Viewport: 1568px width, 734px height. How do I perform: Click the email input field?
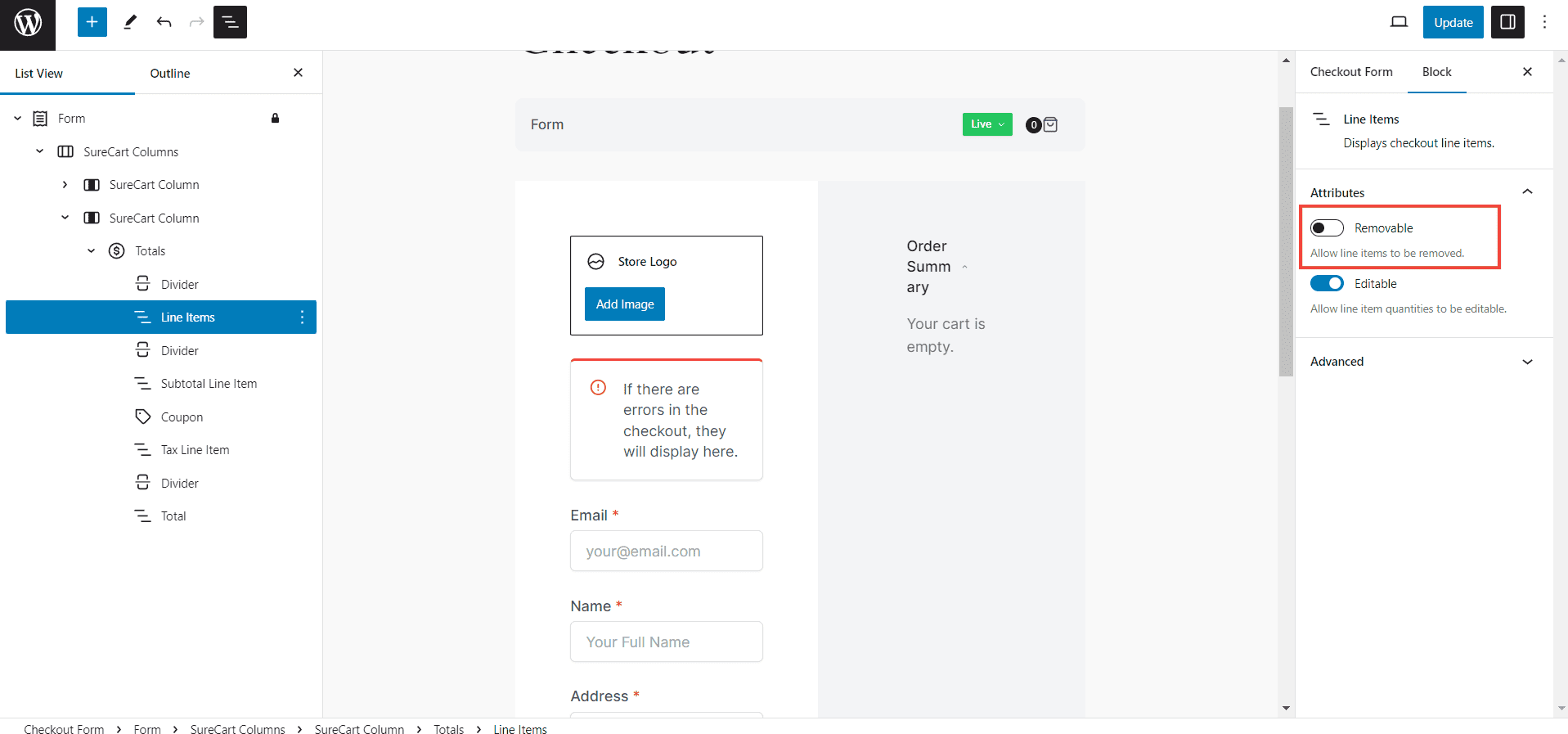click(667, 552)
